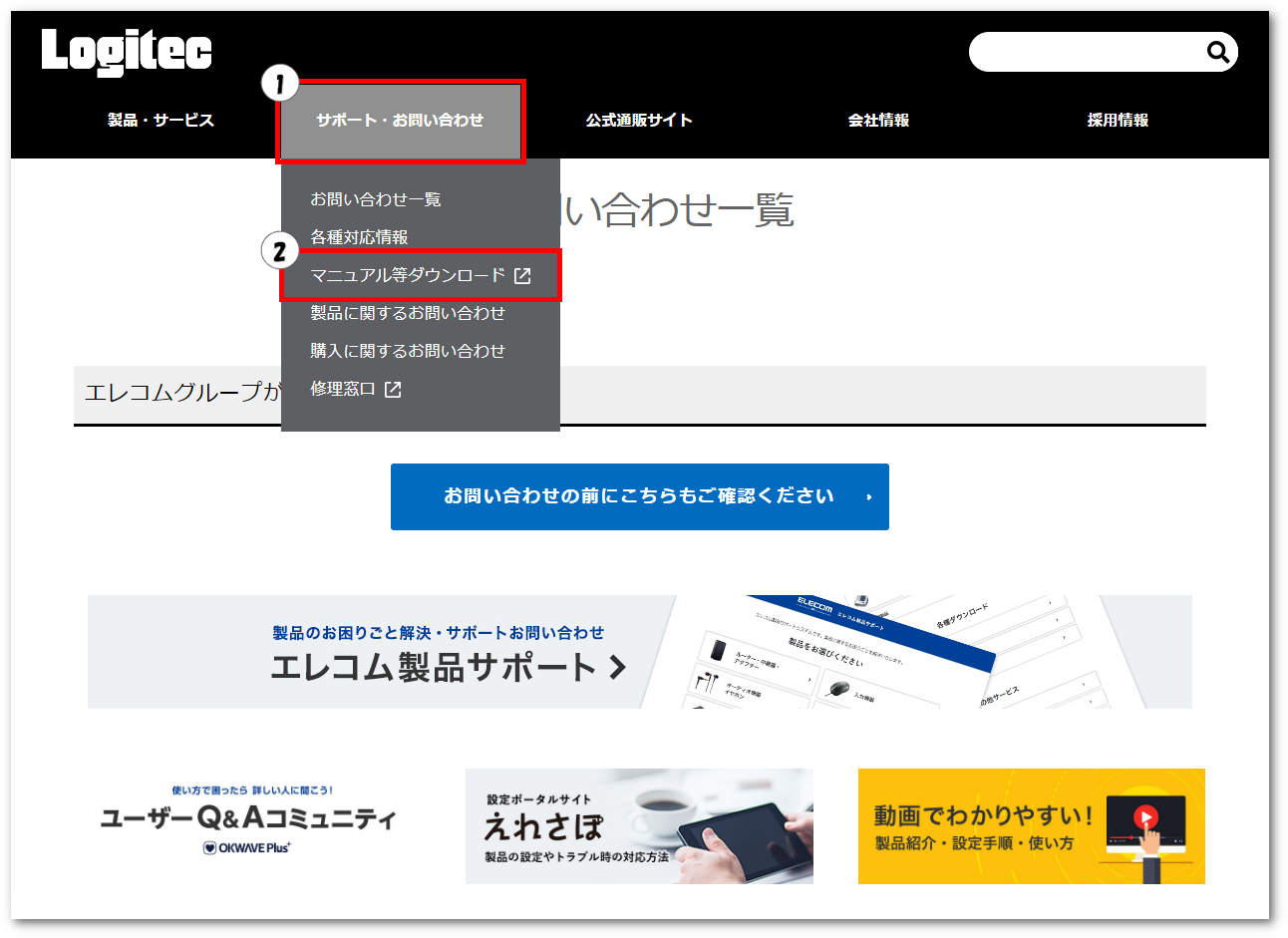Open the エレコム製品サポート banner
This screenshot has width=1288, height=938.
pos(640,652)
